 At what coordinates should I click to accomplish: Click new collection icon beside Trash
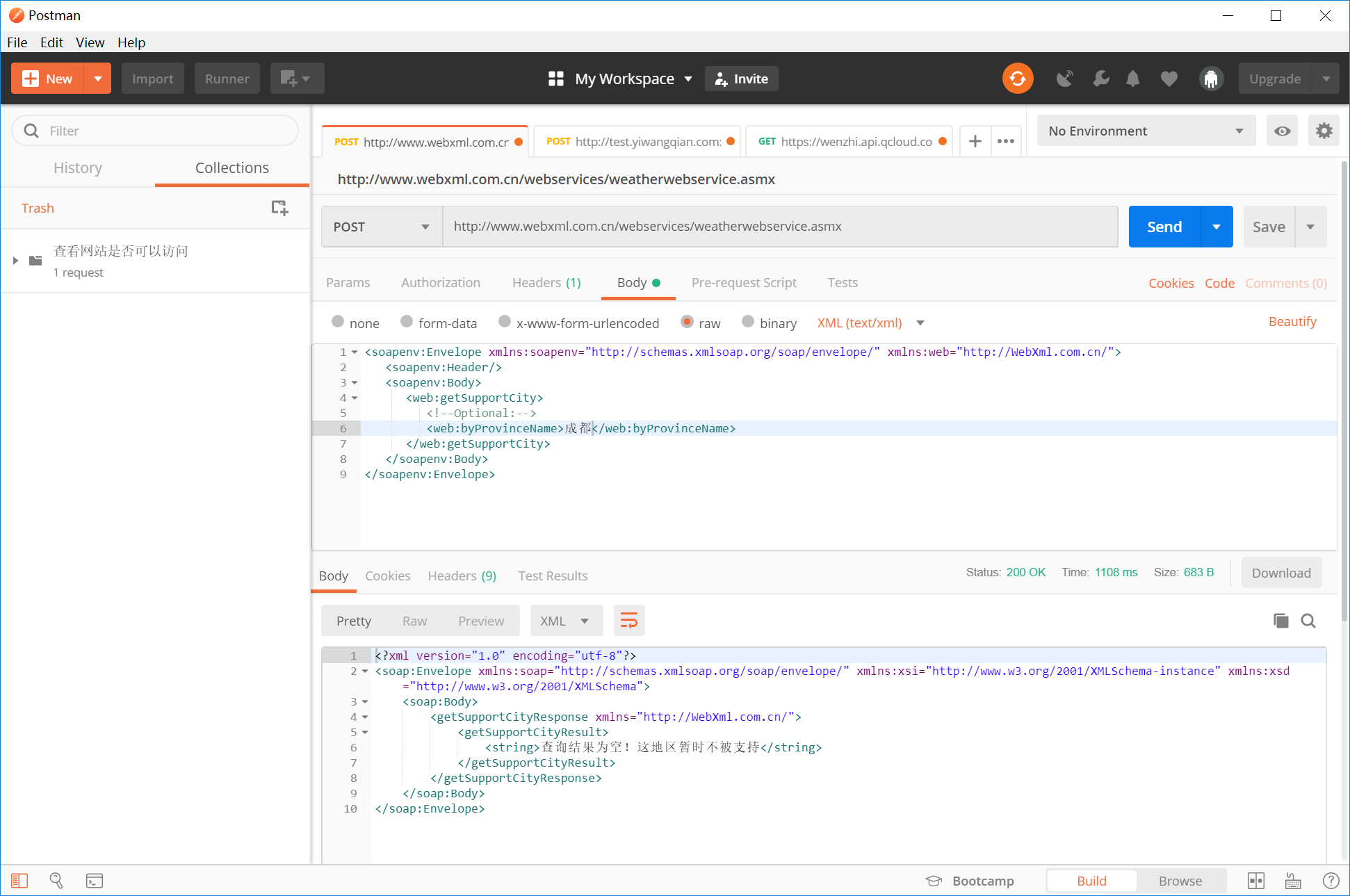(x=279, y=208)
